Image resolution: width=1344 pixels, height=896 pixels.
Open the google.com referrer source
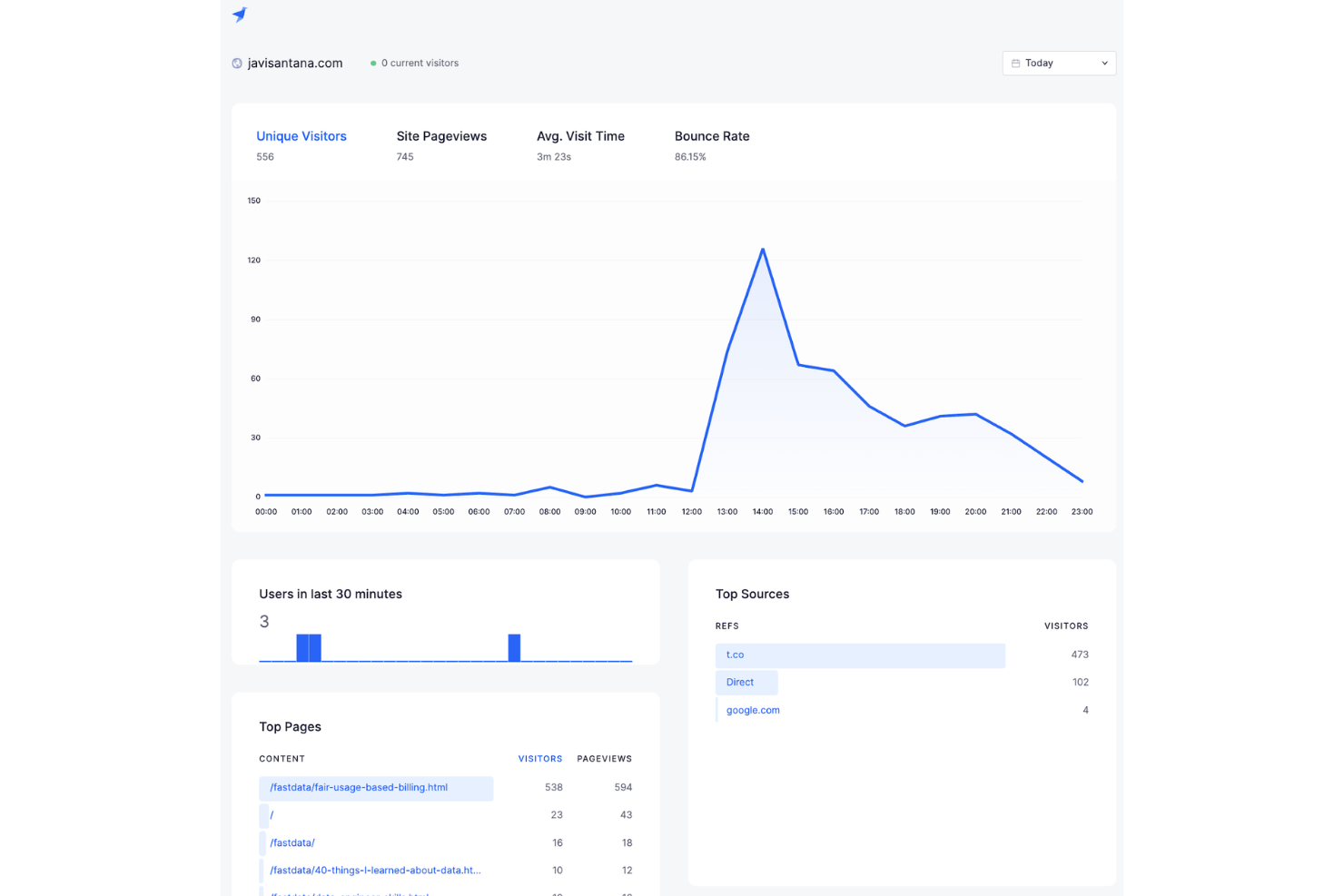(751, 709)
